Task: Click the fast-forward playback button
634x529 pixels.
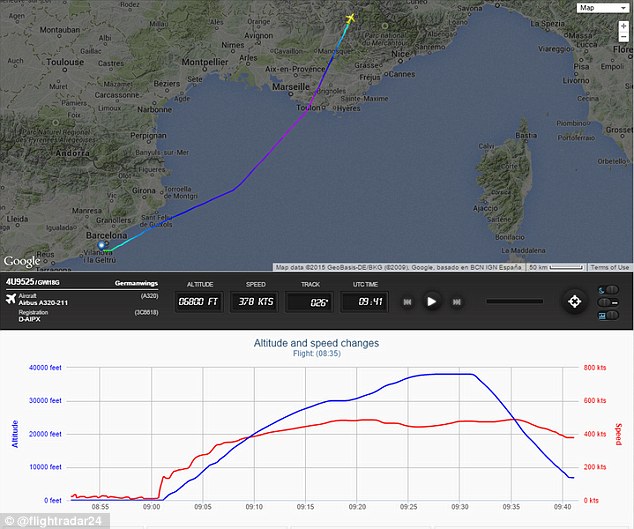Action: [457, 300]
